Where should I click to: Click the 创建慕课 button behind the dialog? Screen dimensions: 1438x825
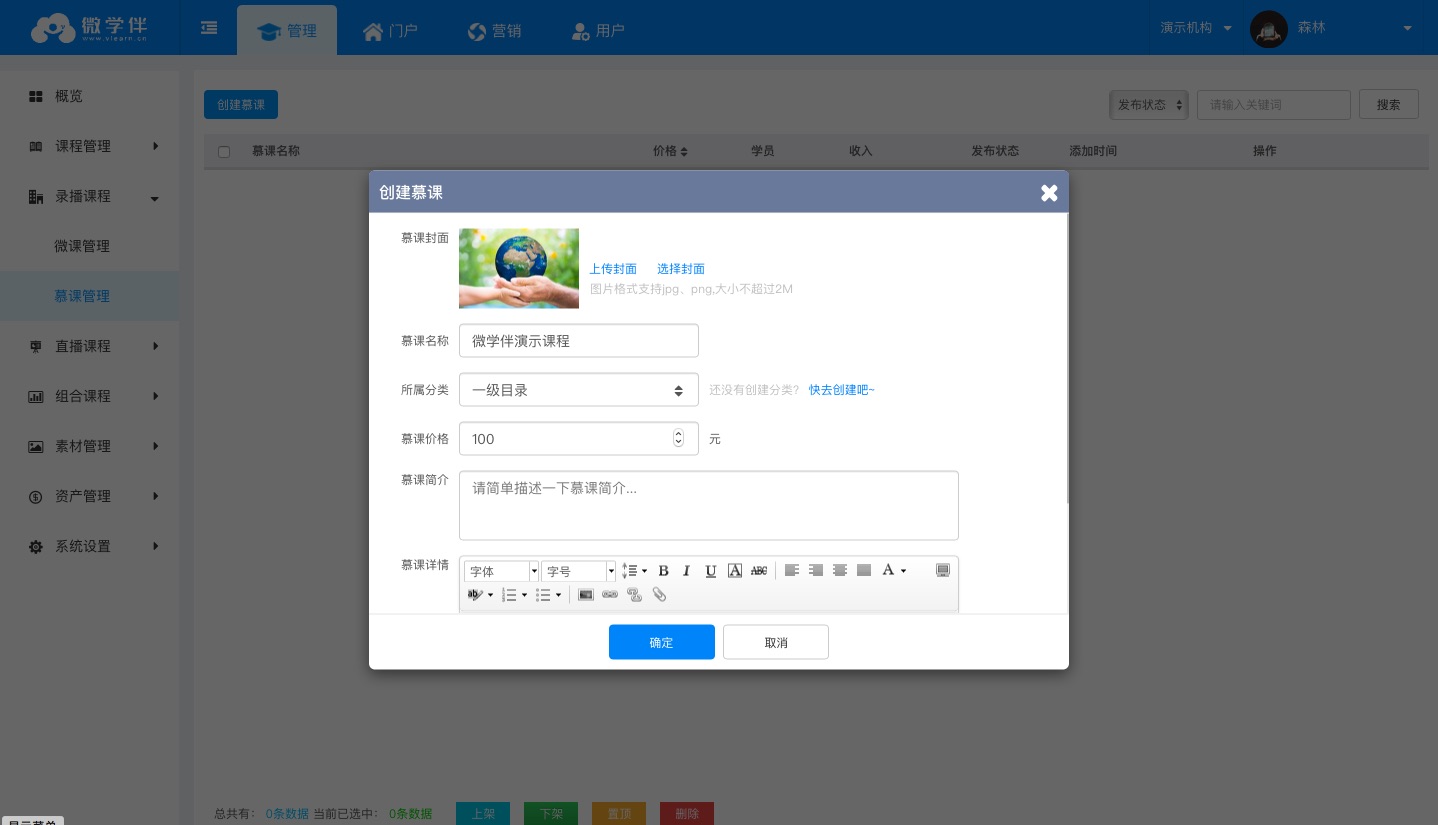pyautogui.click(x=241, y=105)
